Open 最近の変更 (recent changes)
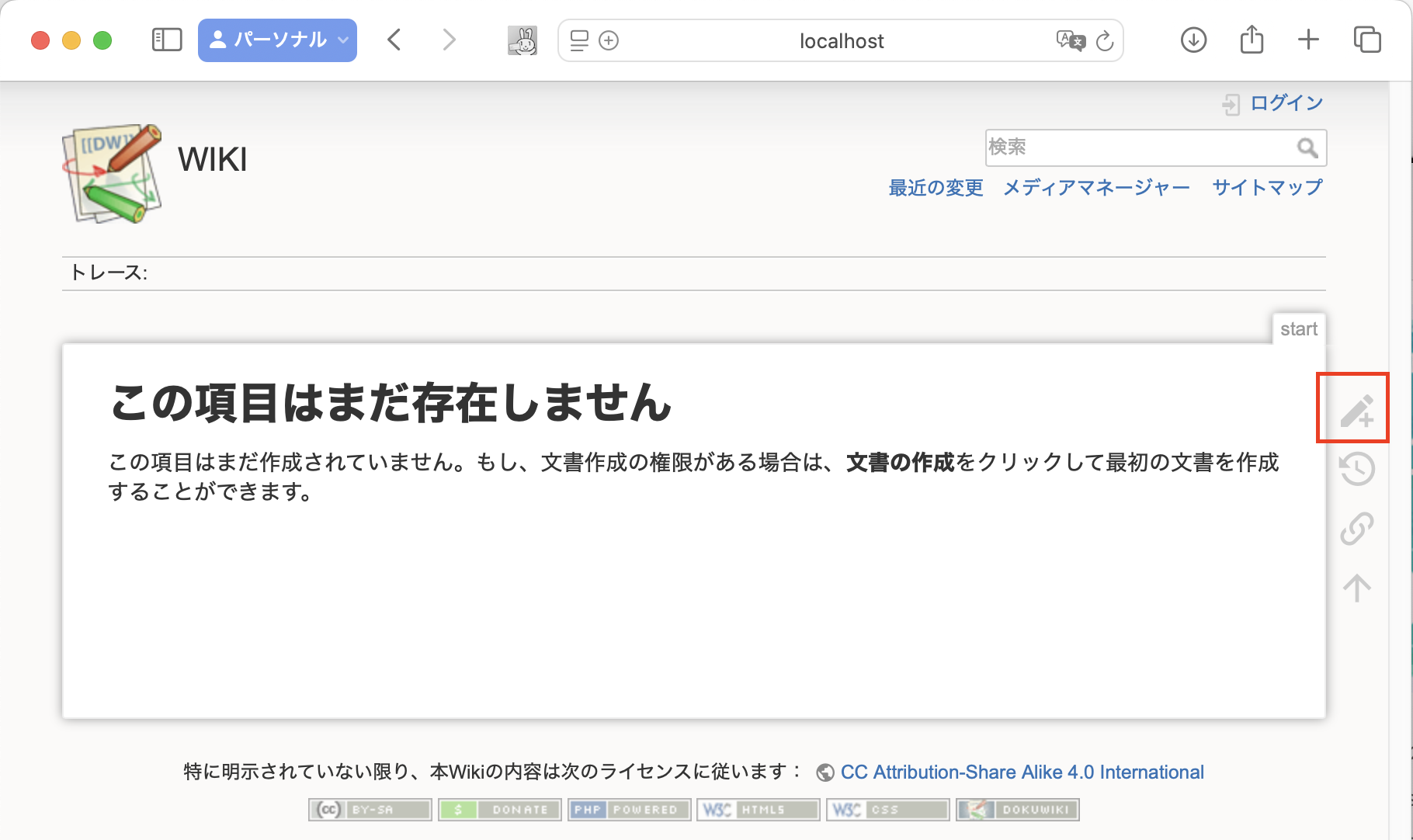The width and height of the screenshot is (1413, 840). (934, 187)
